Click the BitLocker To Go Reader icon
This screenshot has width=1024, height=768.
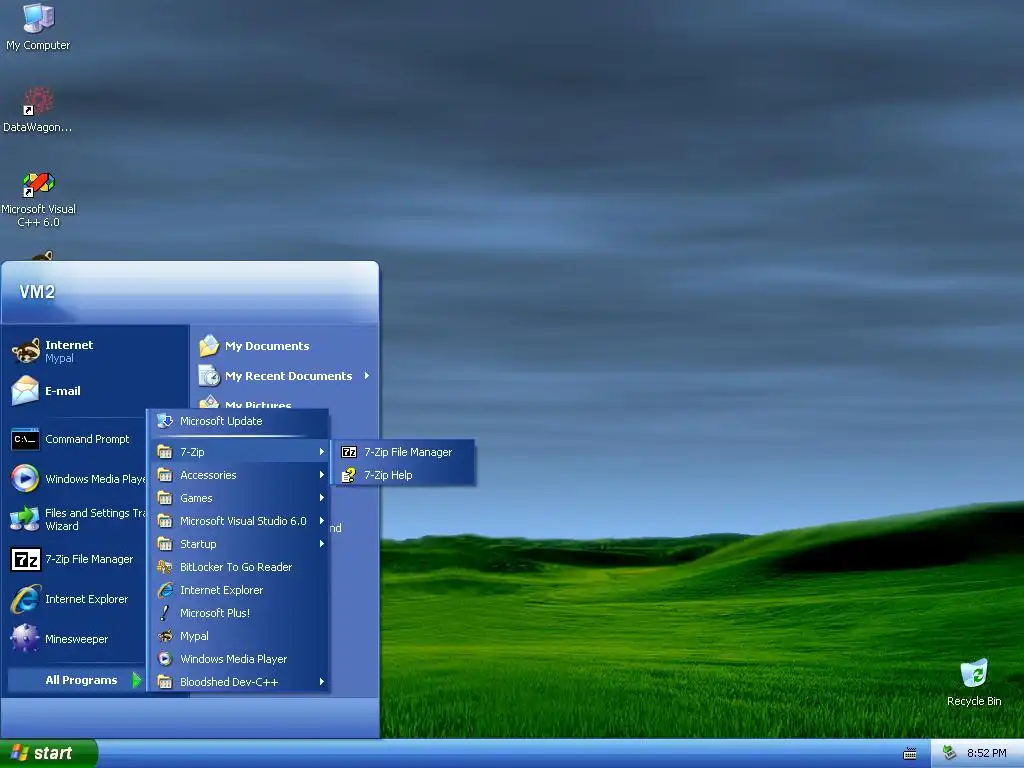(x=165, y=567)
